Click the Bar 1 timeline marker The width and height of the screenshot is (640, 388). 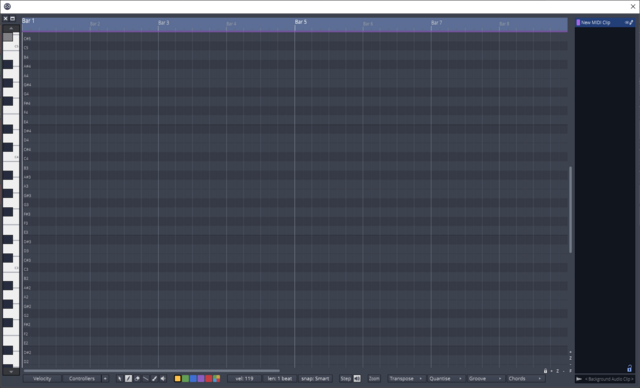click(x=28, y=21)
